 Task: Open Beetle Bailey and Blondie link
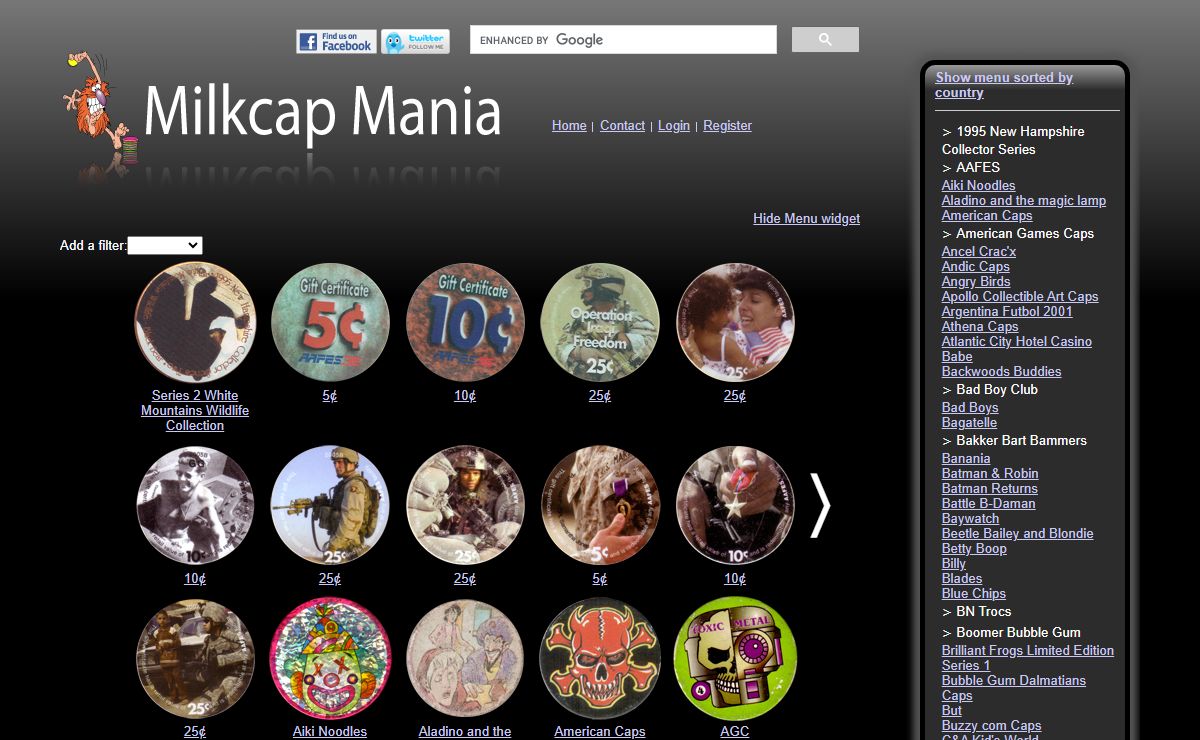pyautogui.click(x=1018, y=533)
